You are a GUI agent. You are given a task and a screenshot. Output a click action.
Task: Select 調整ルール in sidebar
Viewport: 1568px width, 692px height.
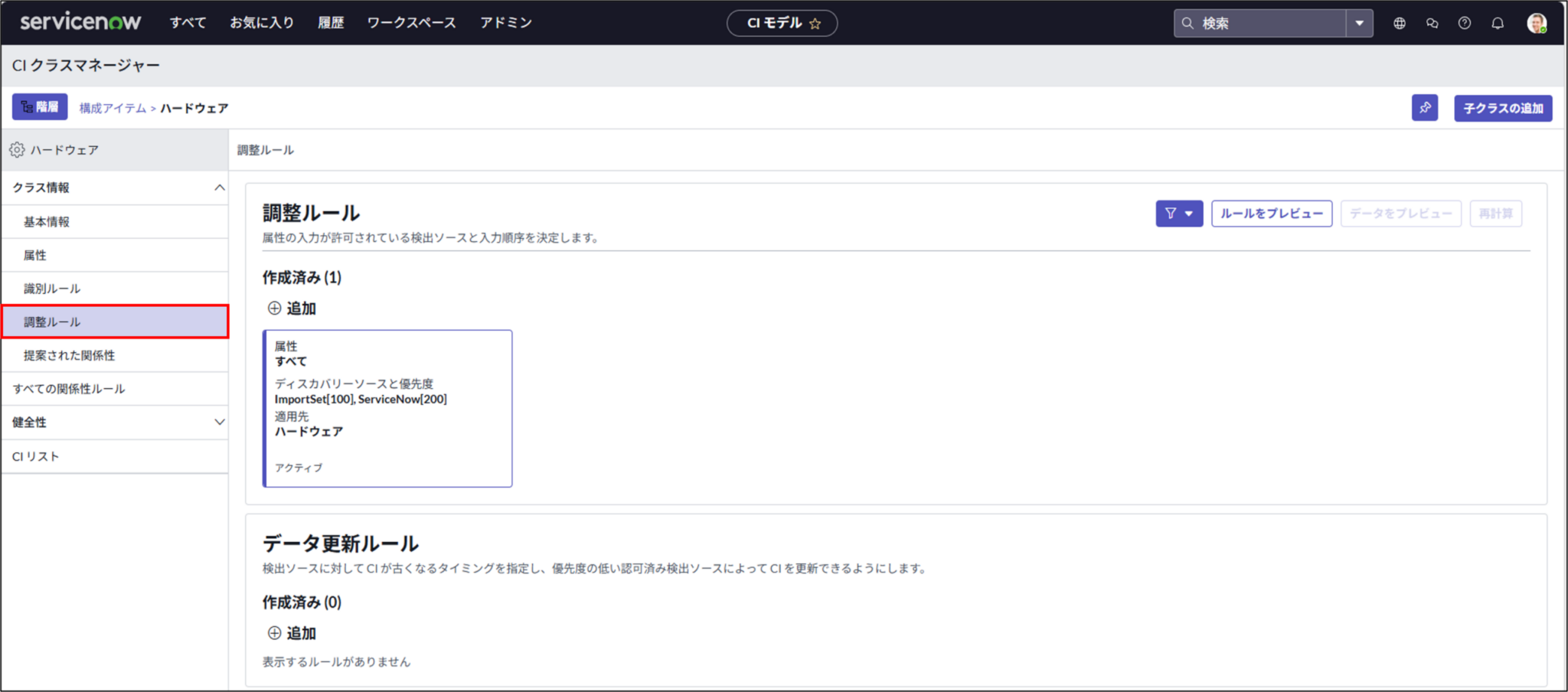tap(115, 322)
